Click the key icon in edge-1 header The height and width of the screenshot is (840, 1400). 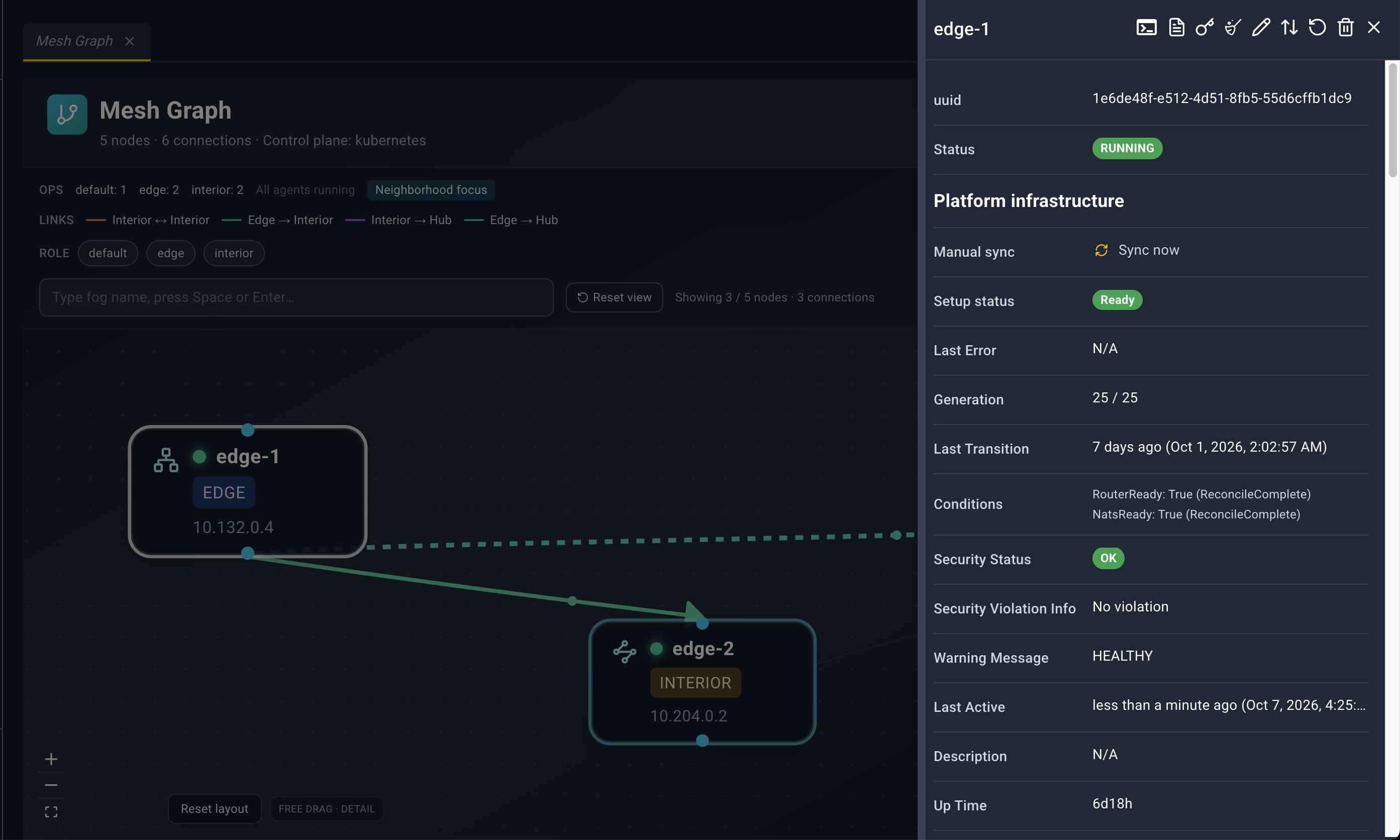point(1204,28)
